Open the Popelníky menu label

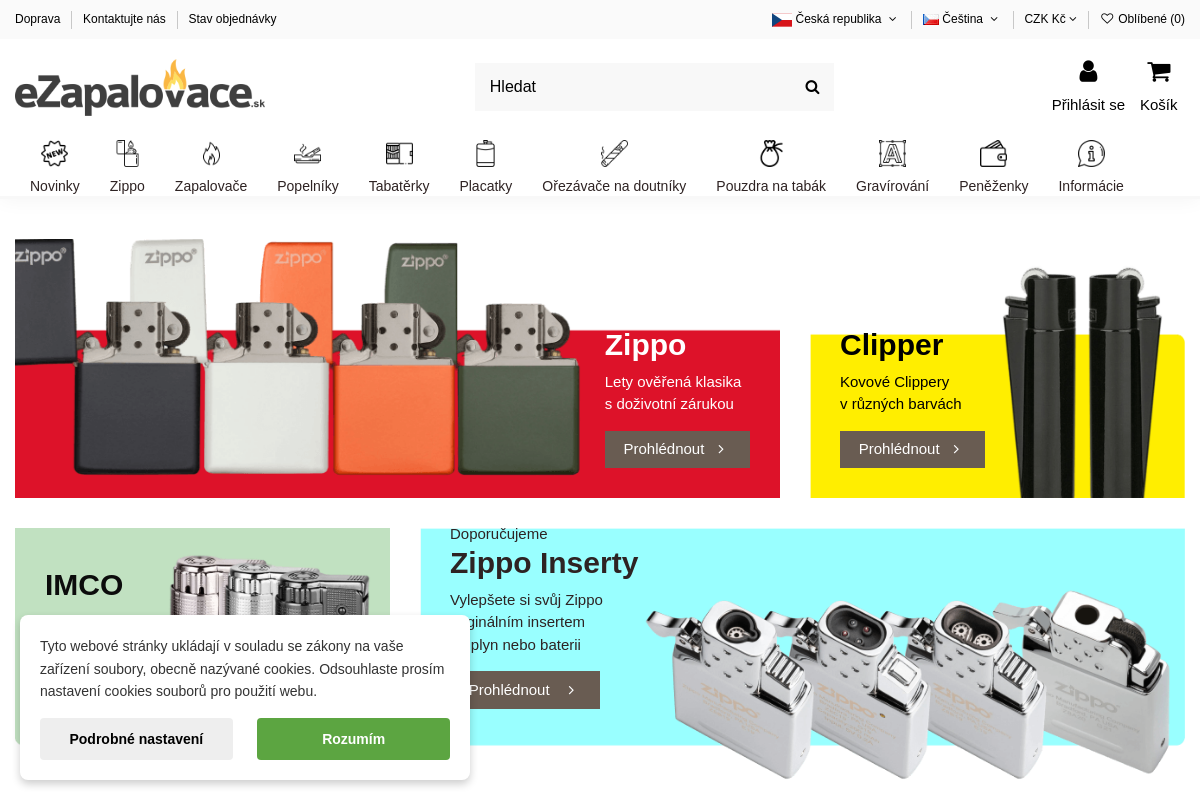pos(308,186)
